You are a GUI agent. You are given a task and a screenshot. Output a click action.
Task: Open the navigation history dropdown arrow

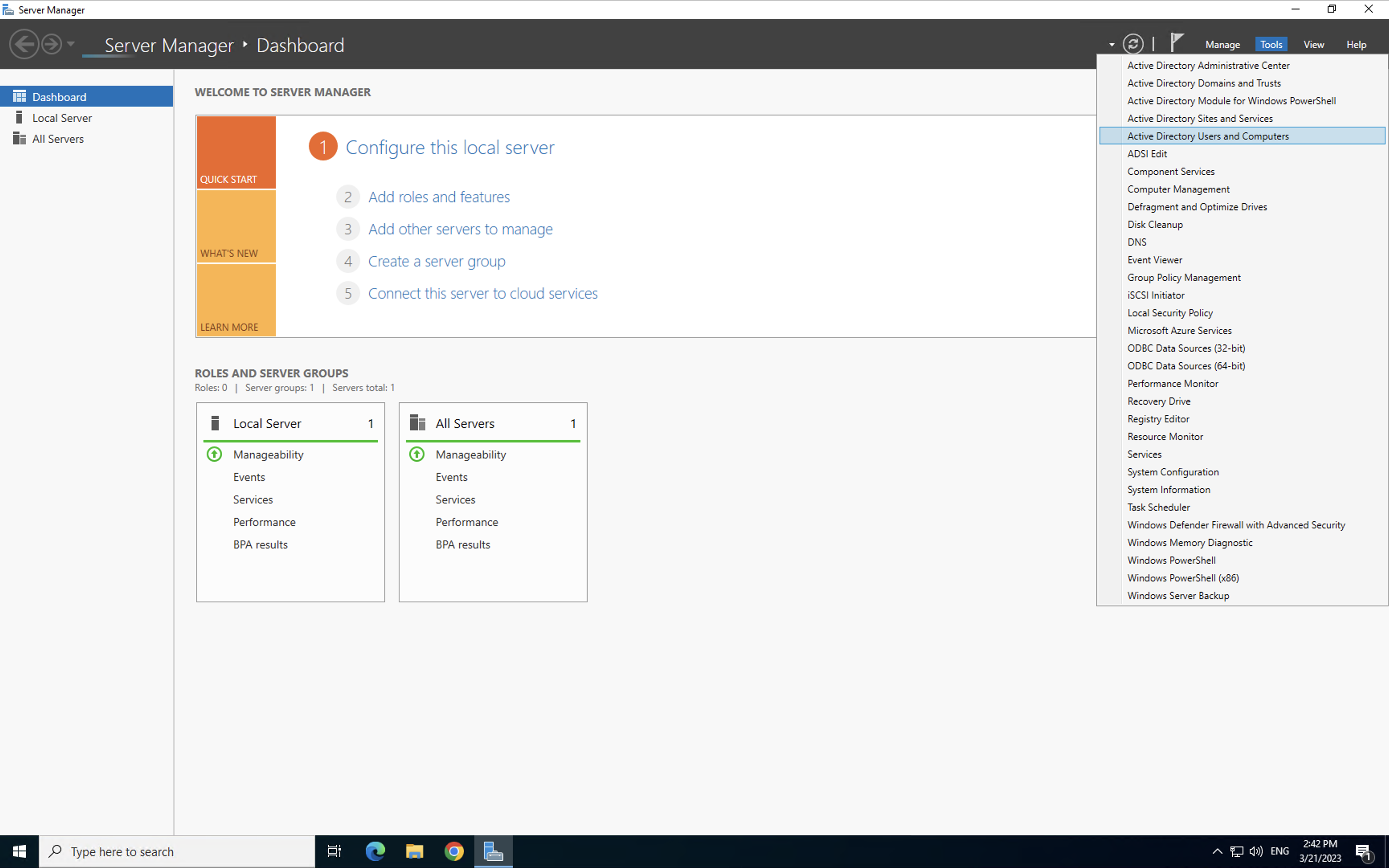[71, 44]
